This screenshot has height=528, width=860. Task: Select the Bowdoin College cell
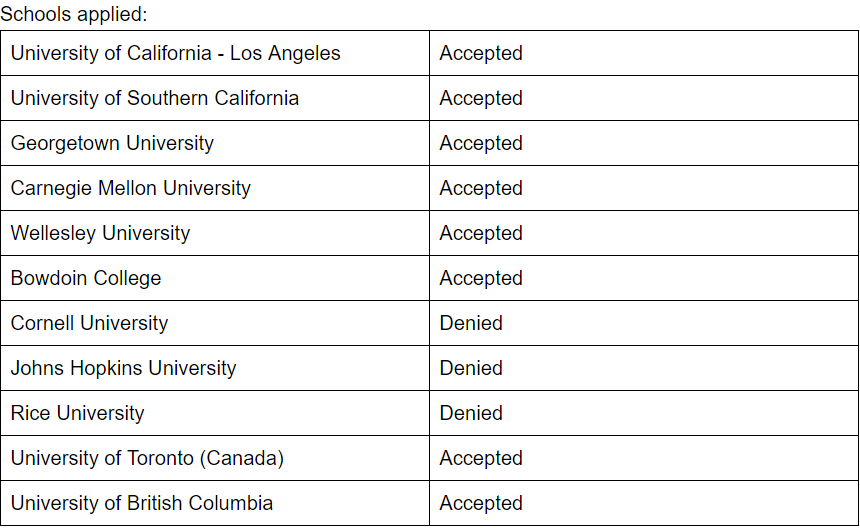point(215,278)
